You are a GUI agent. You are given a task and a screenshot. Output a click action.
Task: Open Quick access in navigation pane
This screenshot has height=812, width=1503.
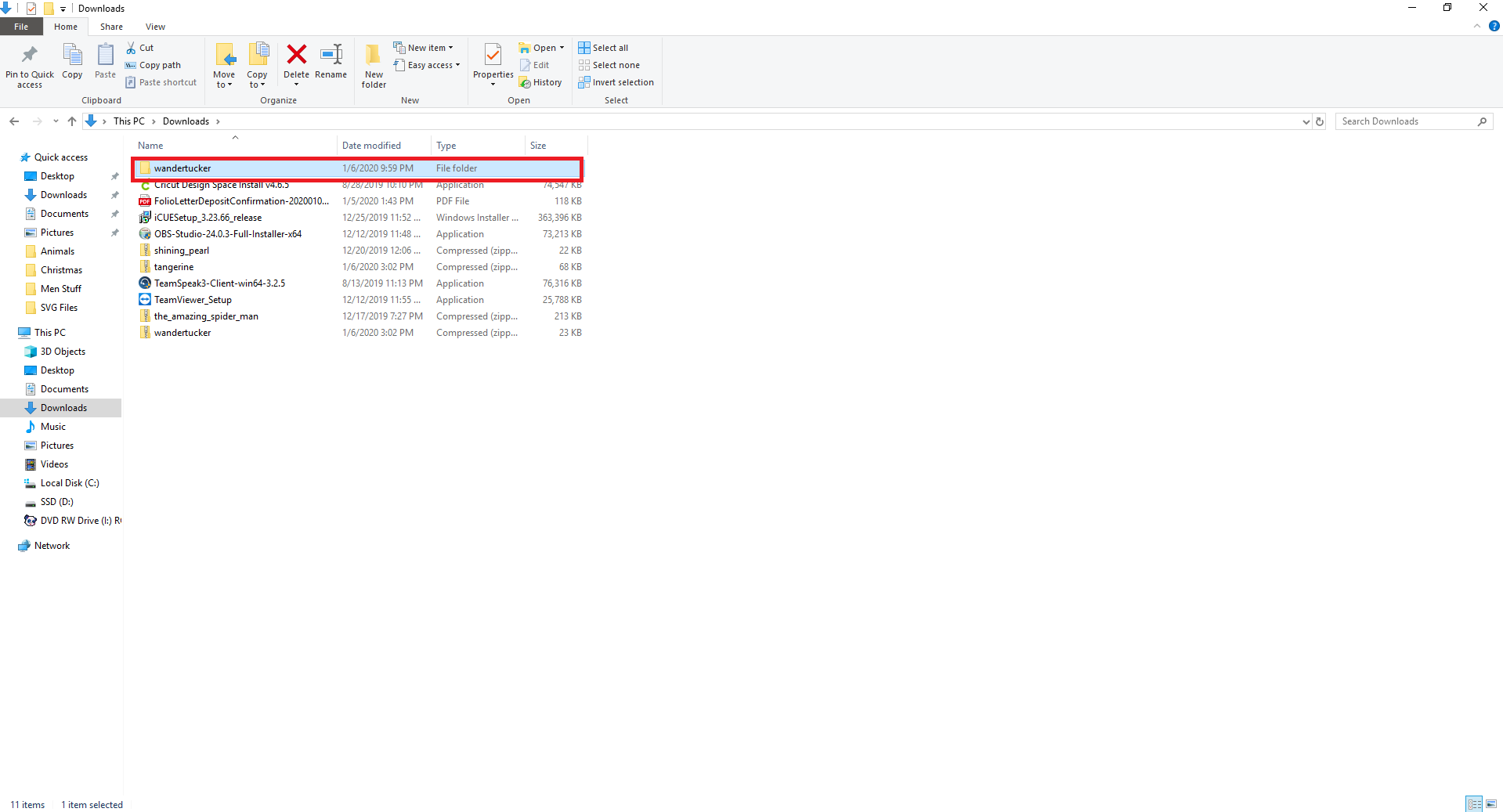point(61,157)
